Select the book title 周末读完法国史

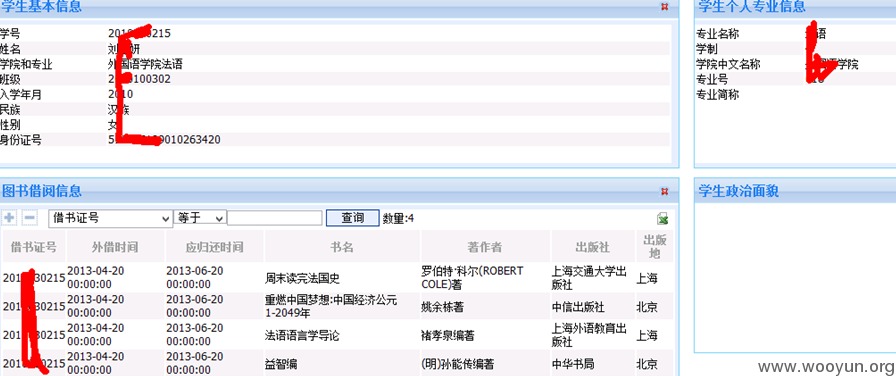(x=302, y=278)
